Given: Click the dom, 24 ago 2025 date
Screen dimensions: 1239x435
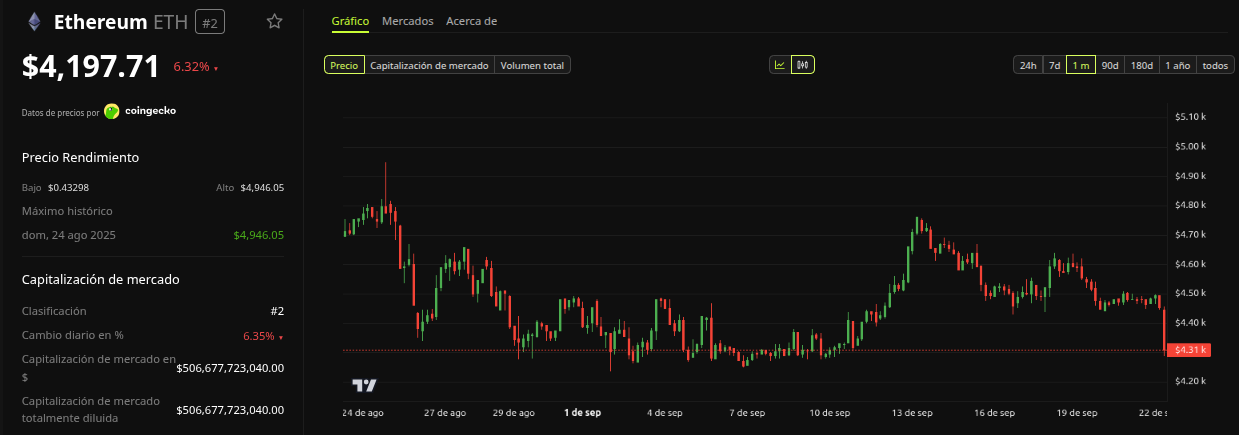Looking at the screenshot, I should tap(69, 235).
